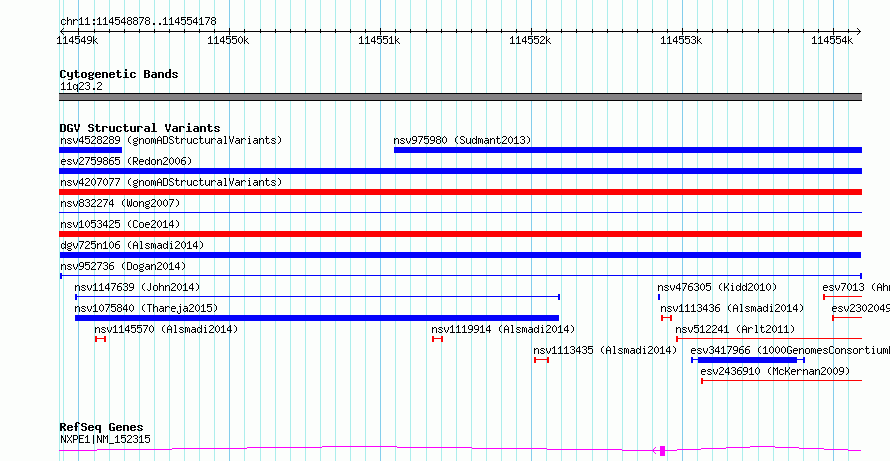The width and height of the screenshot is (890, 461).
Task: Click the 114551k ruler position
Action: pos(380,40)
